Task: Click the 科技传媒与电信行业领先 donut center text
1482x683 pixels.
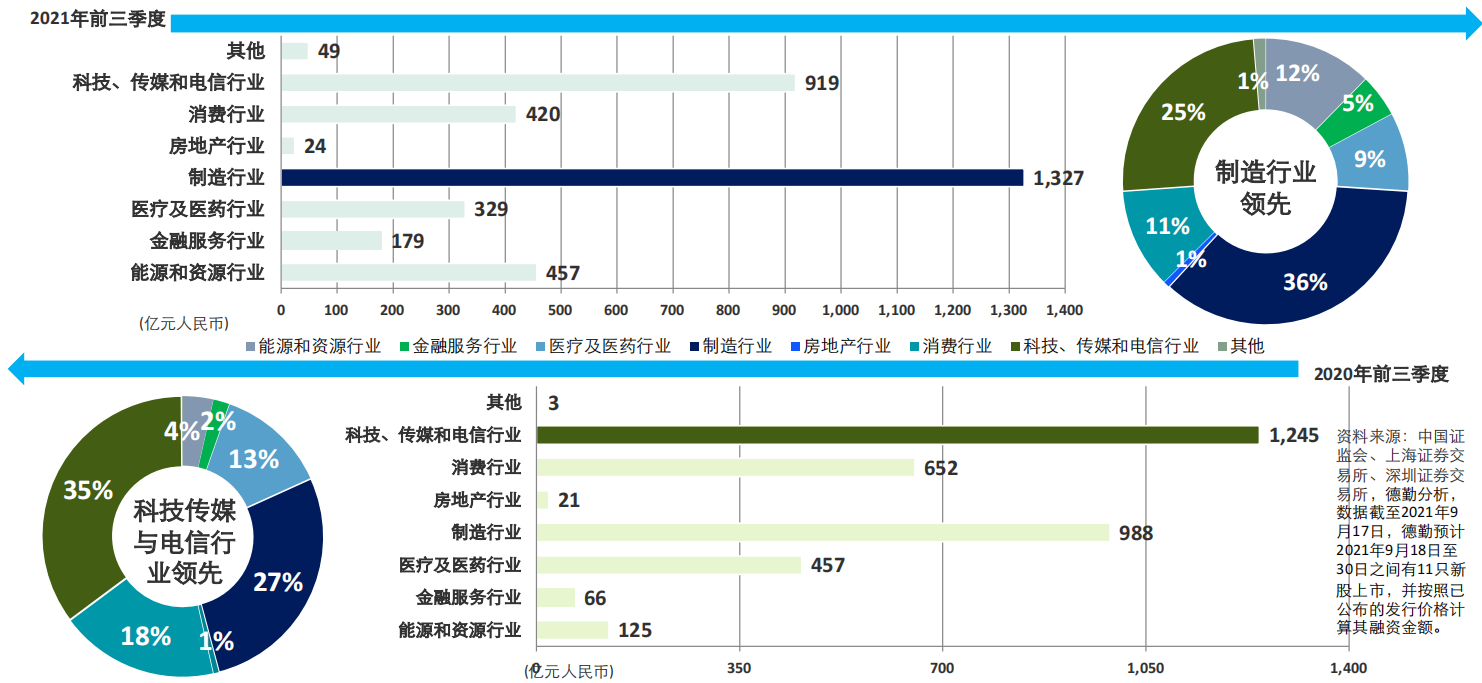Action: (180, 543)
